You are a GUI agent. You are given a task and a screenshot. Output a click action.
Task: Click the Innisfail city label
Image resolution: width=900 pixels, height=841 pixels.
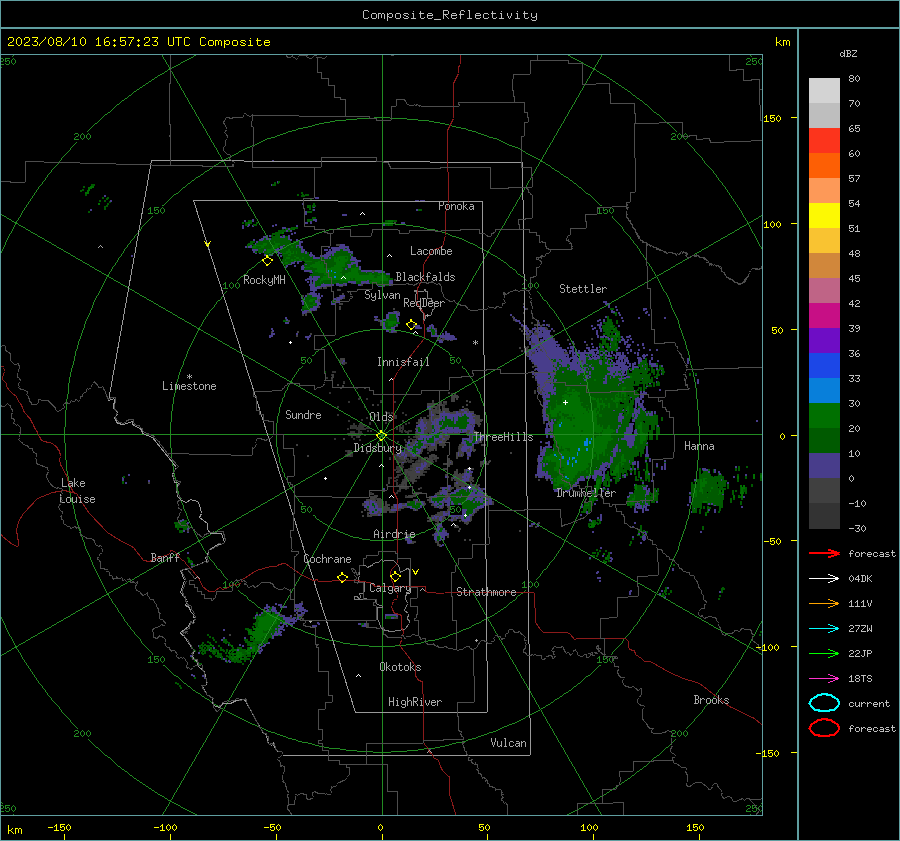pos(403,362)
